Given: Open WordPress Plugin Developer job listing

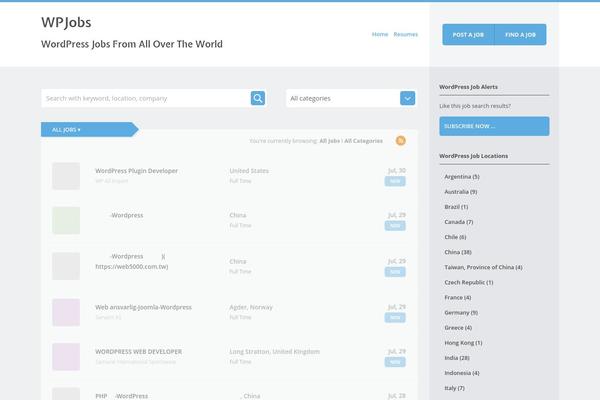Looking at the screenshot, I should pyautogui.click(x=137, y=171).
